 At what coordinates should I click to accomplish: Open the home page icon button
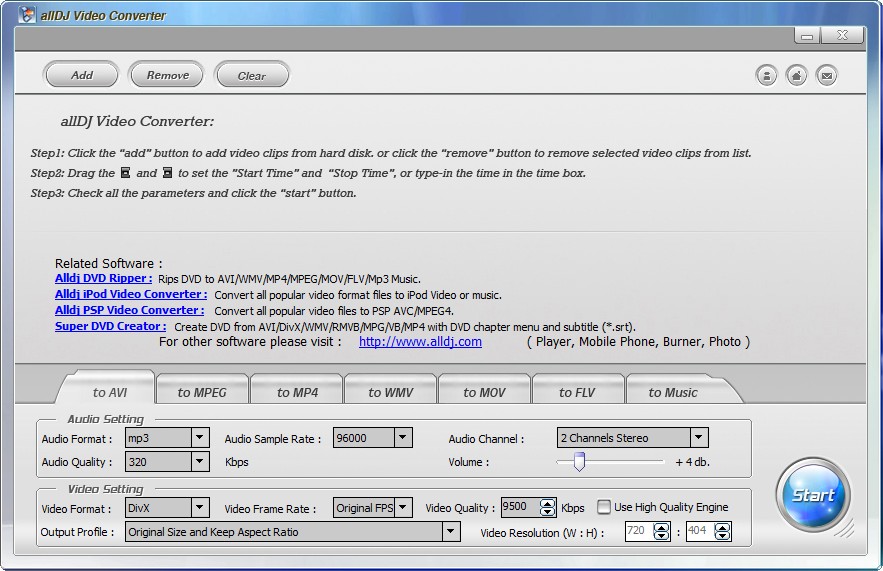point(796,75)
